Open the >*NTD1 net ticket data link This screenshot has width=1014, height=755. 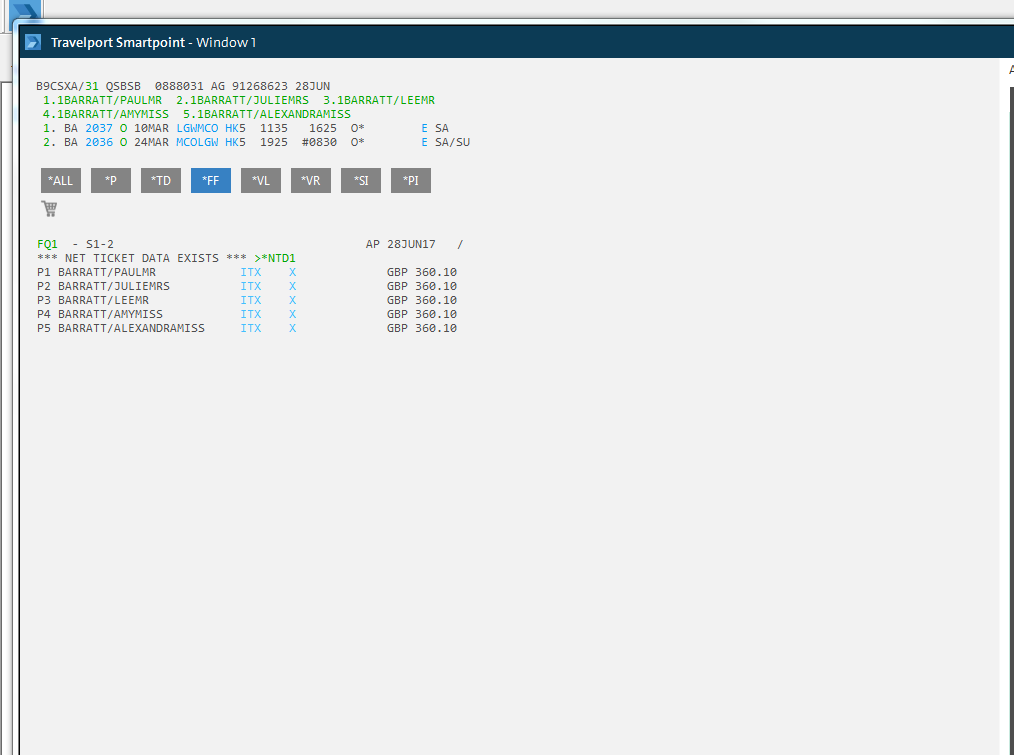(275, 258)
